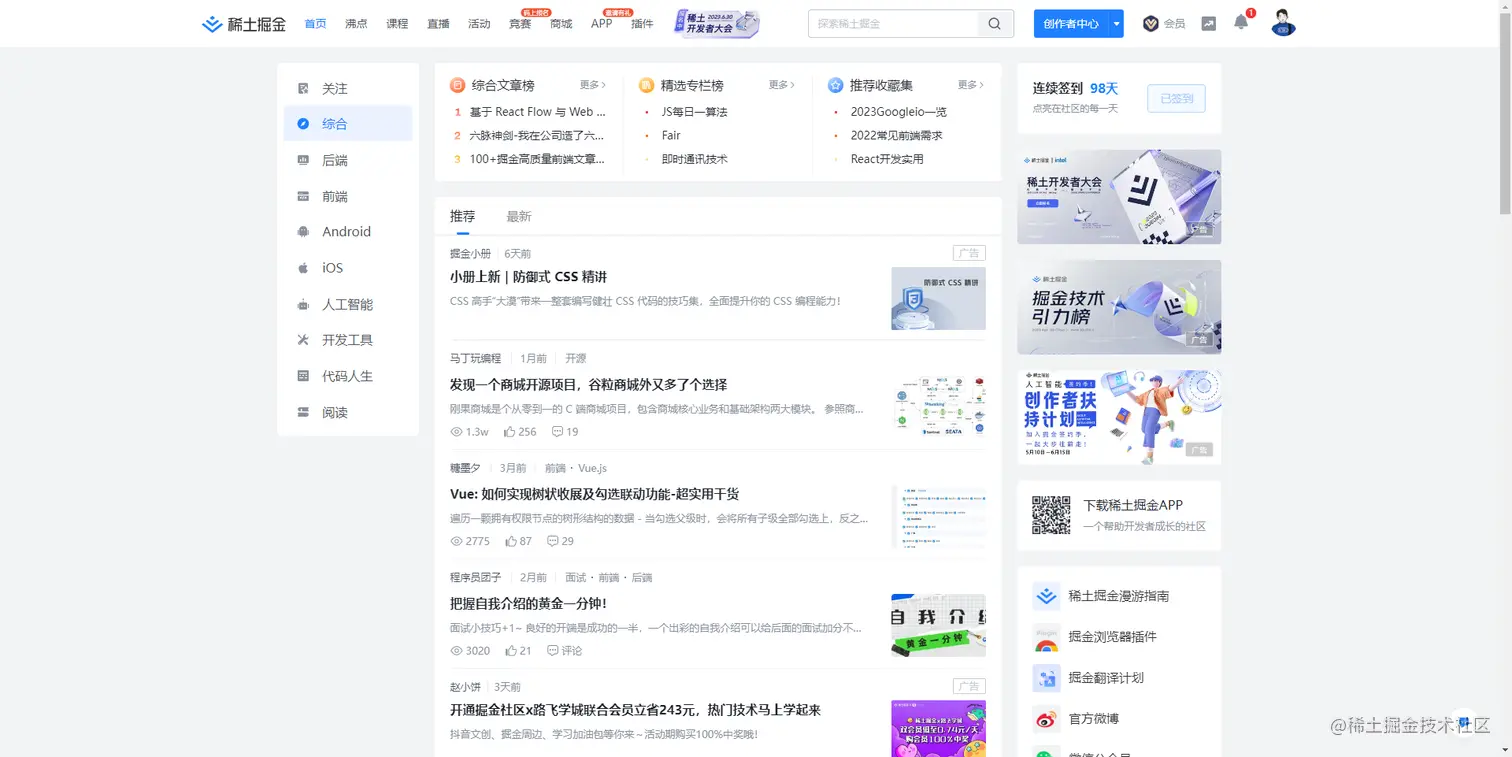Open the 即时通讯技术 column
Viewport: 1512px width, 757px height.
coord(694,159)
